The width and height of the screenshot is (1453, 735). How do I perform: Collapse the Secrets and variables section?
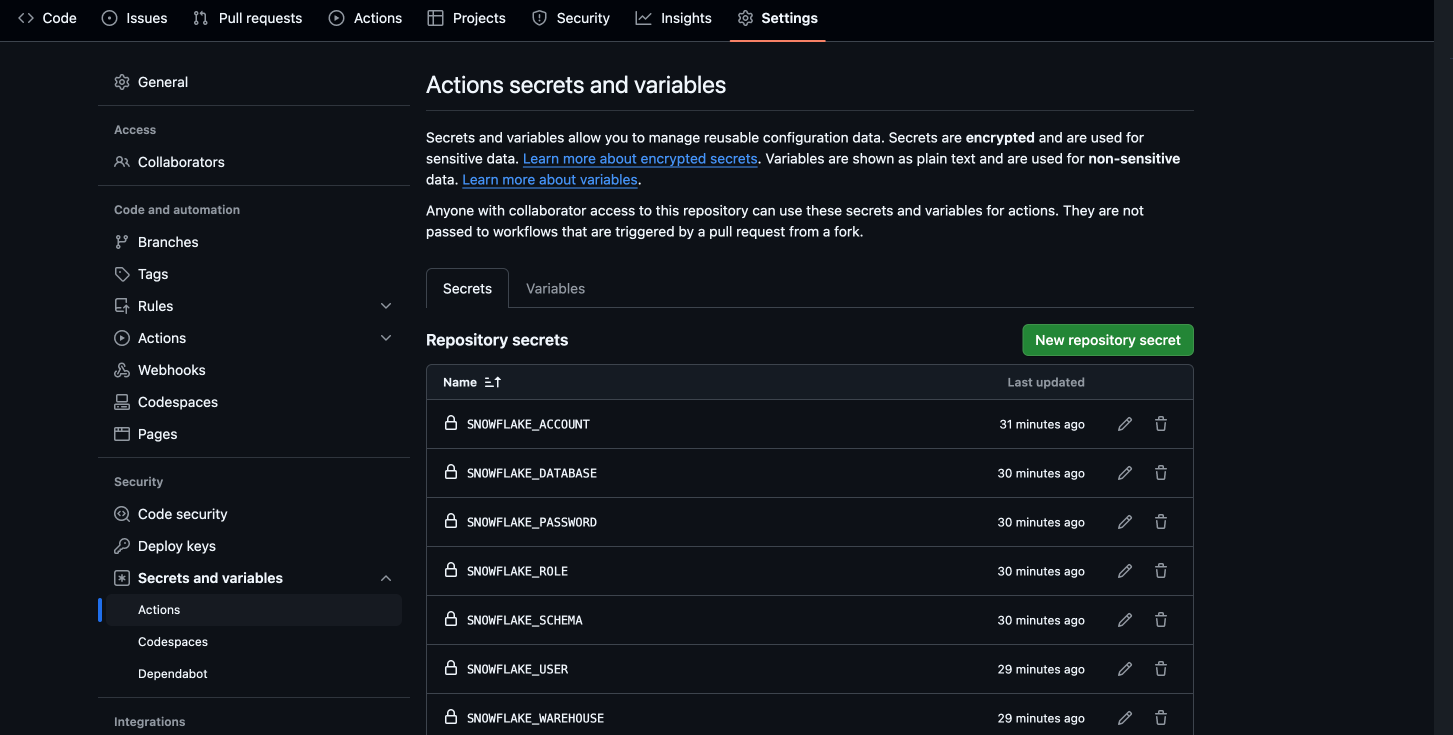point(386,577)
